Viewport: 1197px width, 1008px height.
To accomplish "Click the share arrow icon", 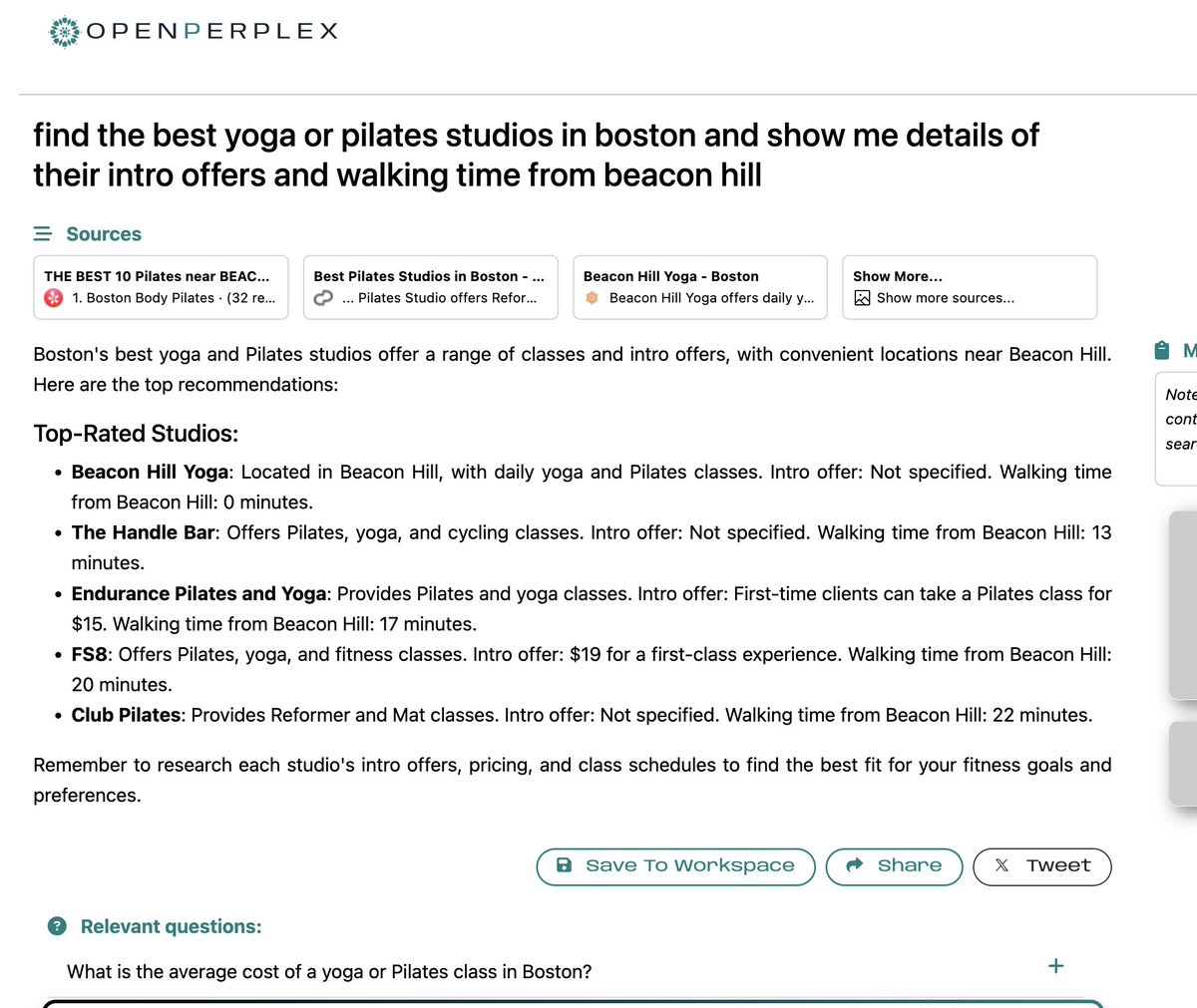I will click(x=854, y=865).
